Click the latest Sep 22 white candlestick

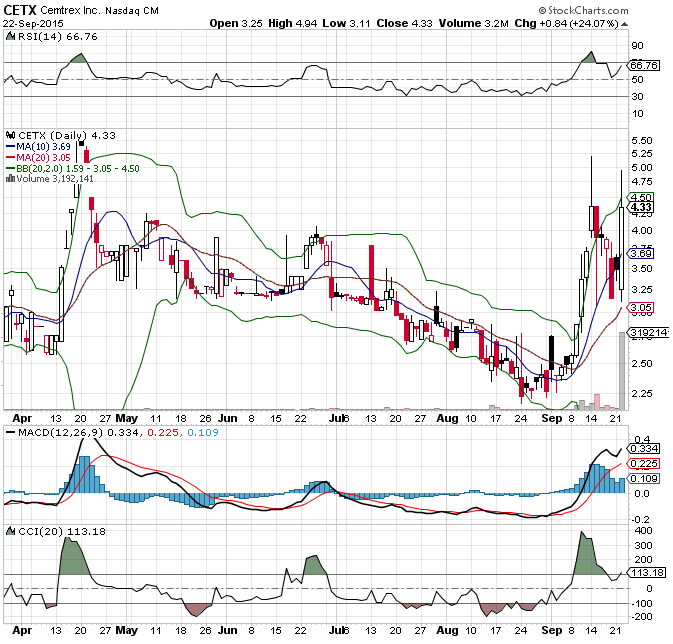(x=621, y=248)
